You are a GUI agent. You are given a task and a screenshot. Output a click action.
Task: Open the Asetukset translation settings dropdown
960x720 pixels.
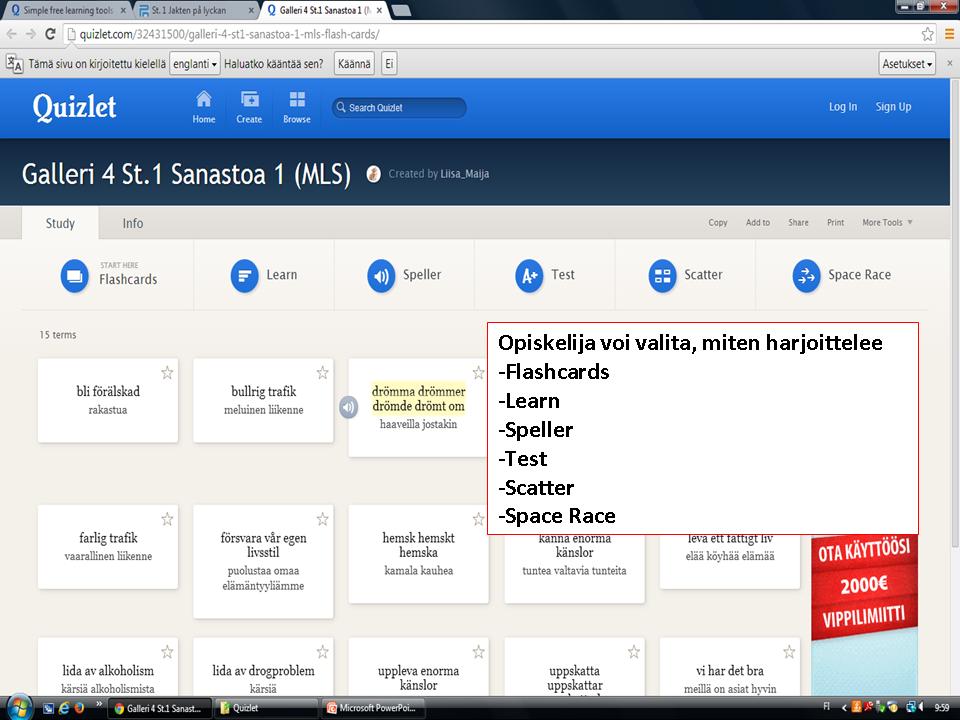coord(907,63)
